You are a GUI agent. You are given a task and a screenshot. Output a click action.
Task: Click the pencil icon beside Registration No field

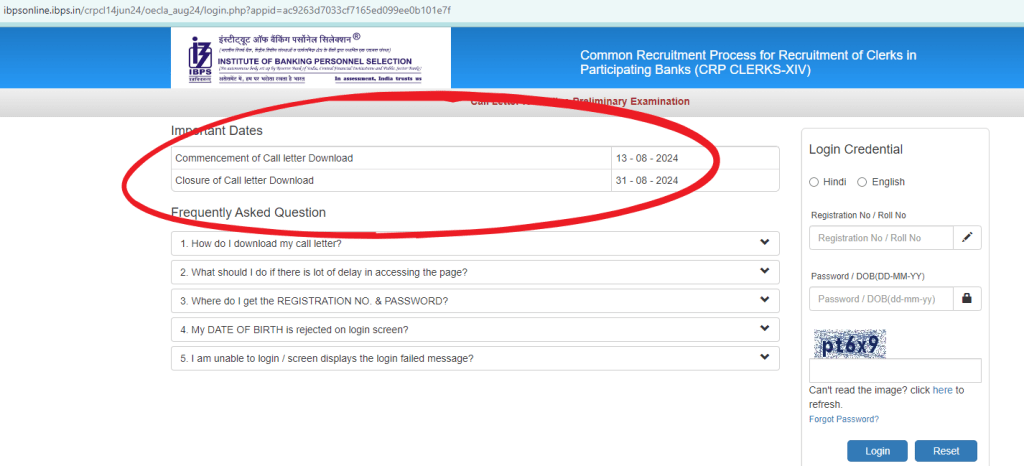967,238
